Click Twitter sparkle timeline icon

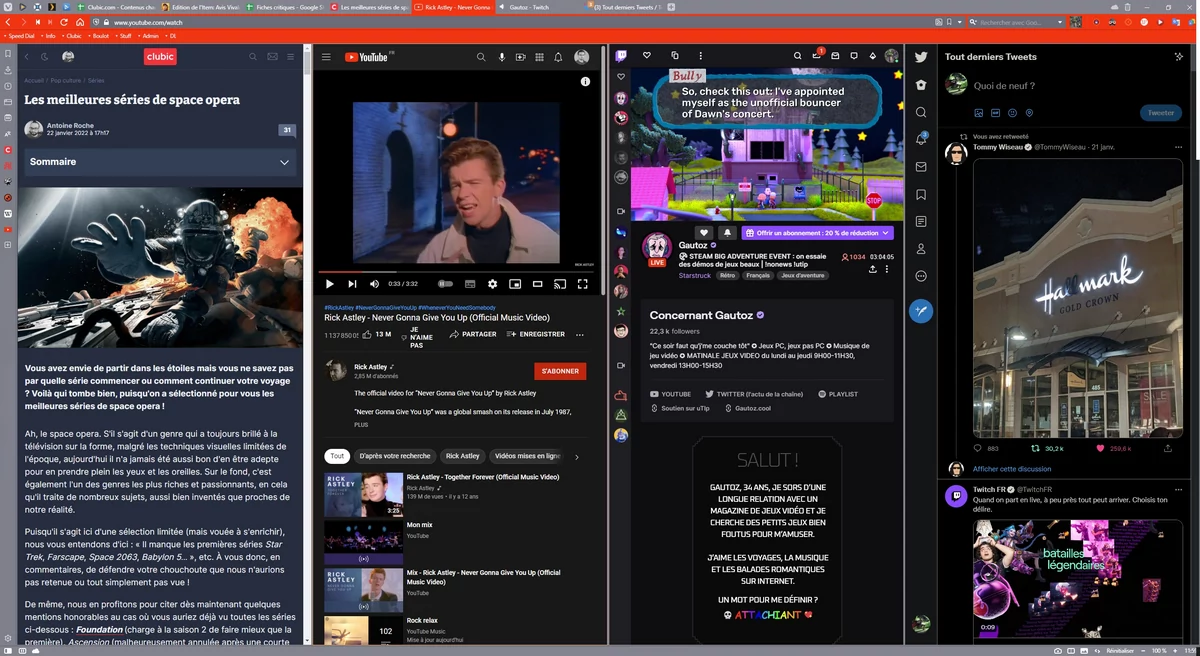(1179, 57)
